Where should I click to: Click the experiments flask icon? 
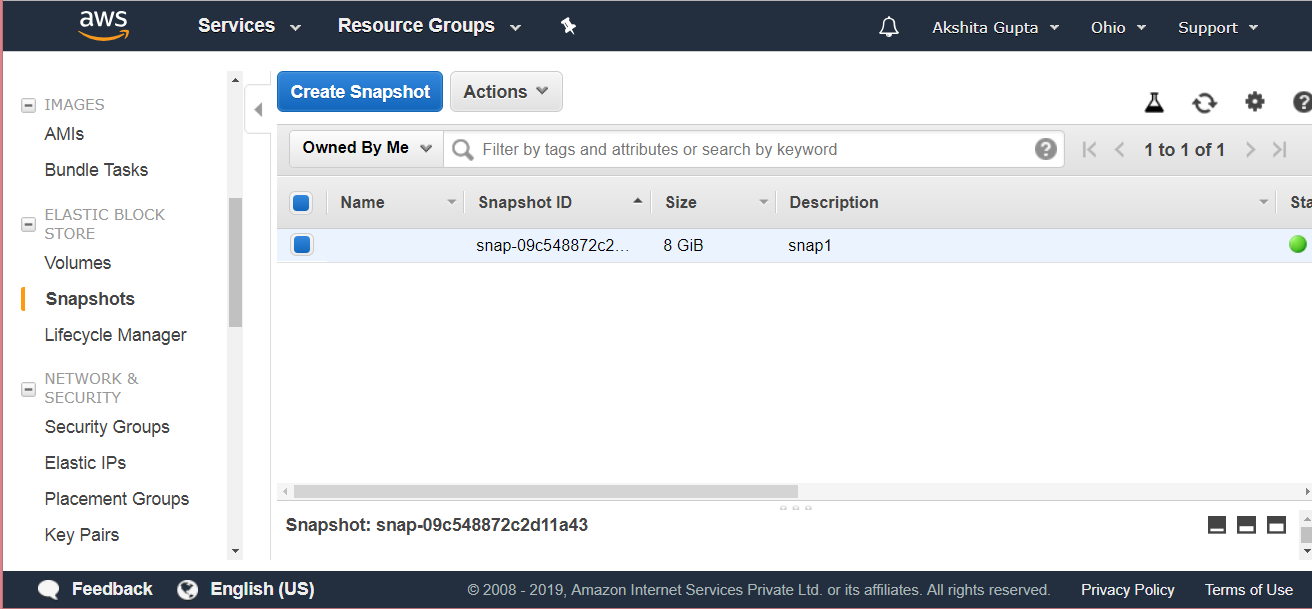[1155, 102]
